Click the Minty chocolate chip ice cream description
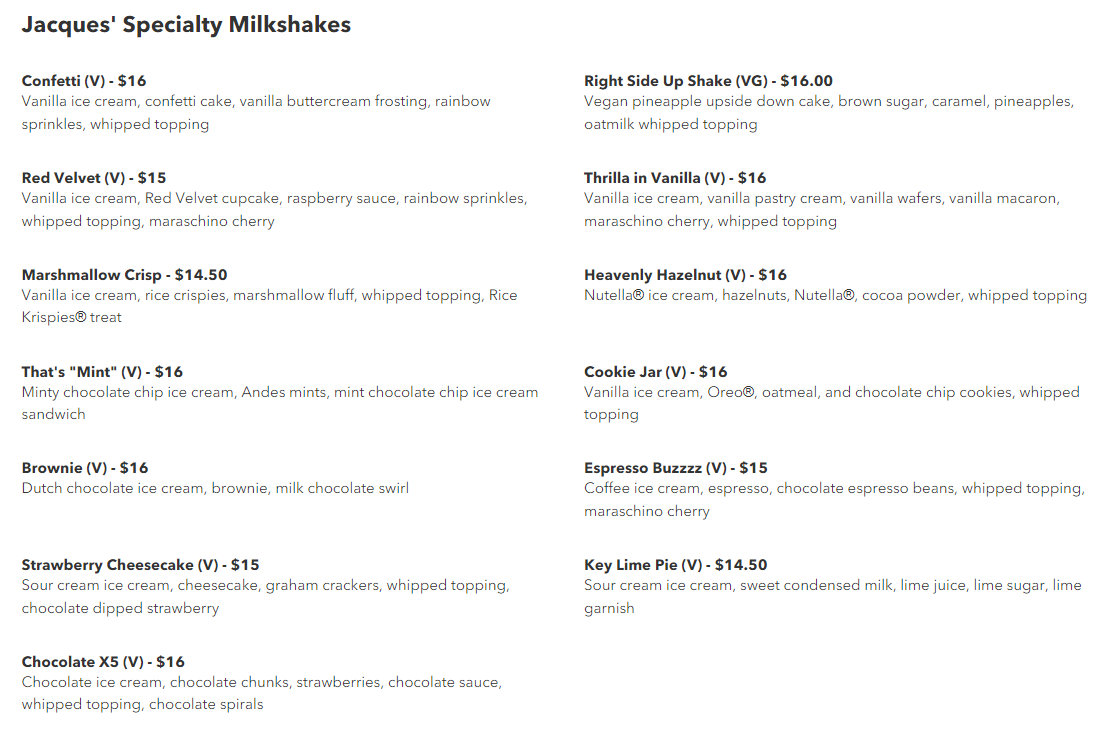Image resolution: width=1098 pixels, height=731 pixels. (280, 403)
